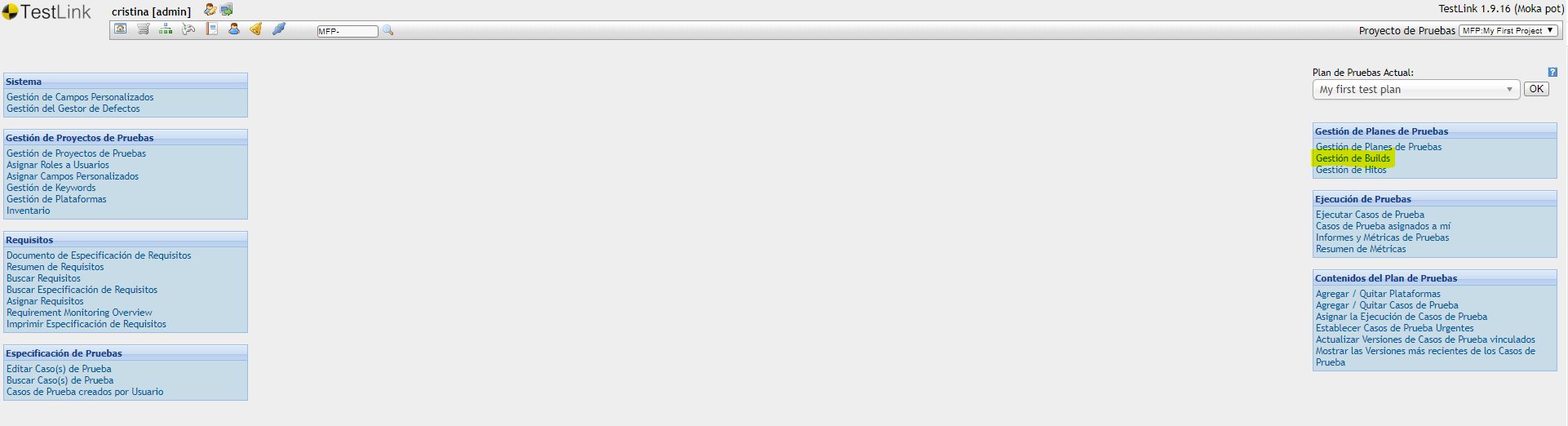This screenshot has height=426, width=1568.
Task: Focus the MFP- test case search field
Action: [348, 31]
